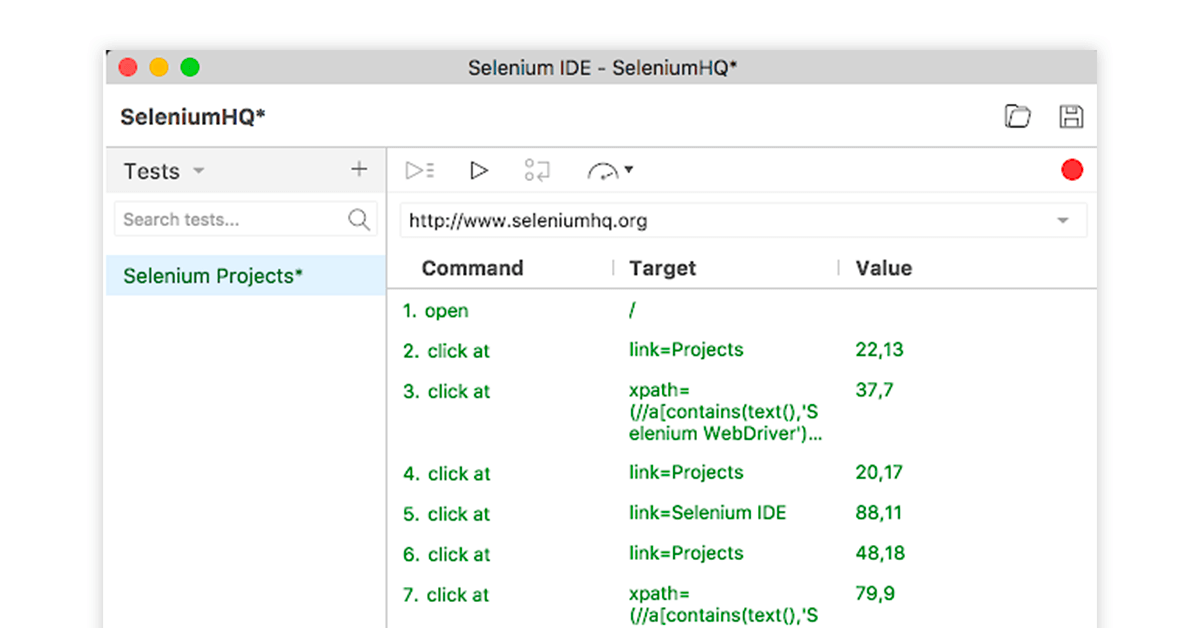Click the Command column header
Viewport: 1200px width, 628px height.
[472, 268]
